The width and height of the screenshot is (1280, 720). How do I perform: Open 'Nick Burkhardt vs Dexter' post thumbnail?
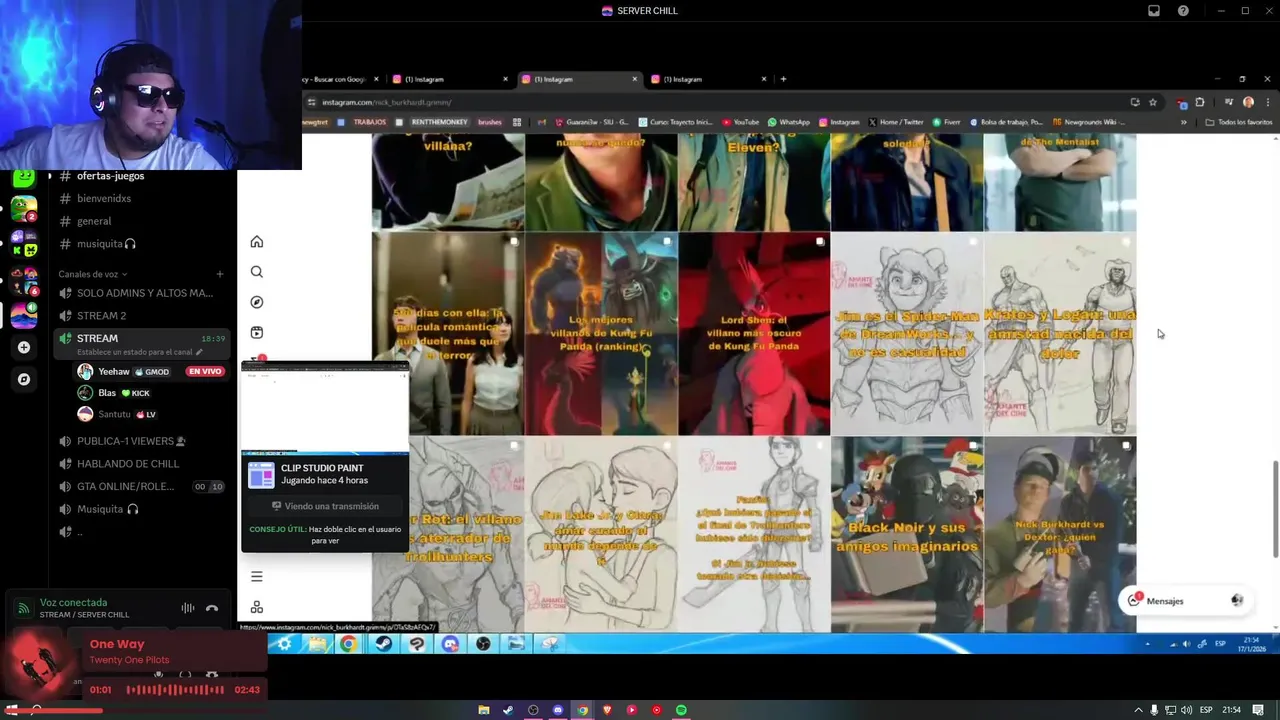[1060, 535]
